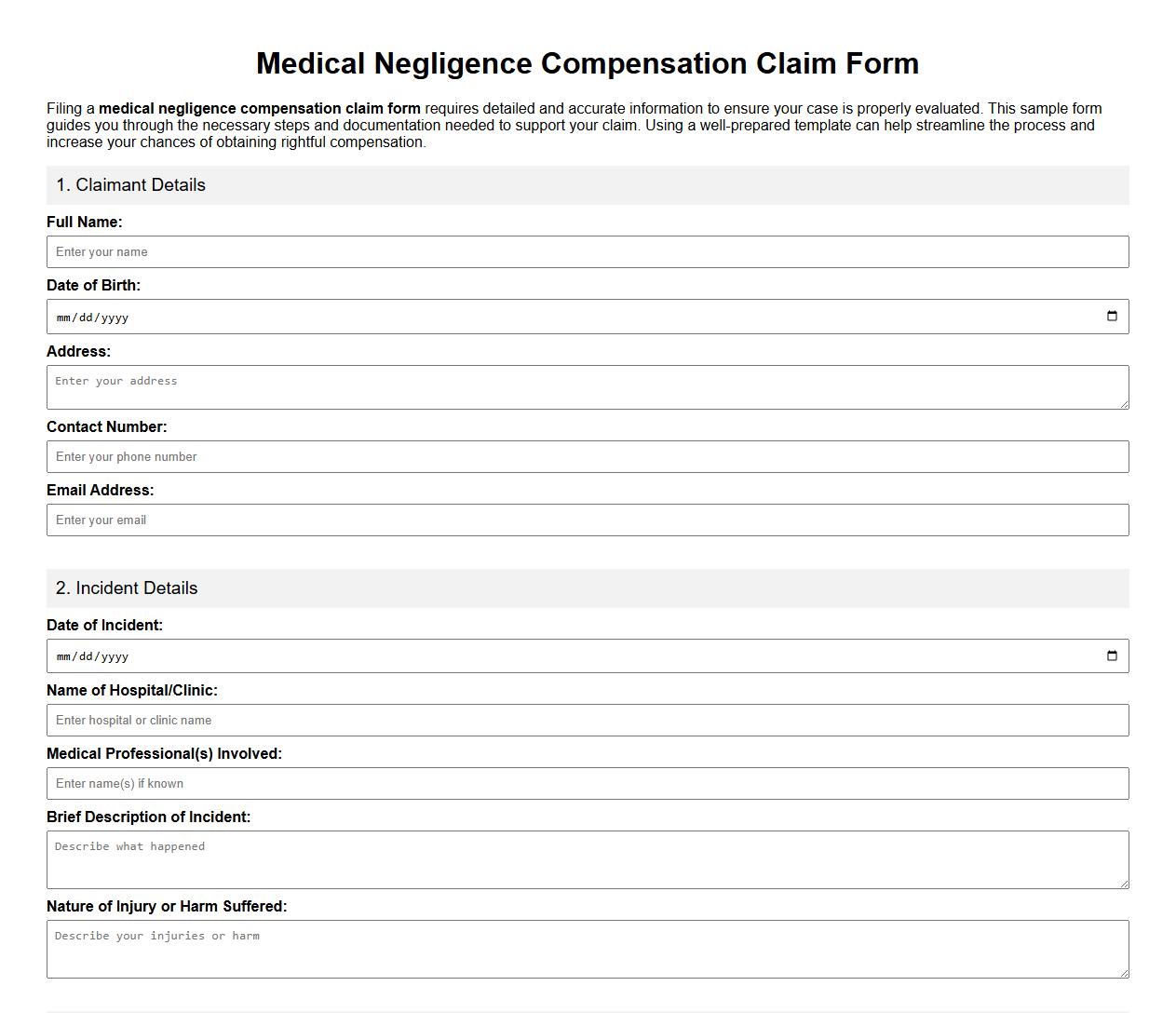Click the Date of Birth date field

372,316
